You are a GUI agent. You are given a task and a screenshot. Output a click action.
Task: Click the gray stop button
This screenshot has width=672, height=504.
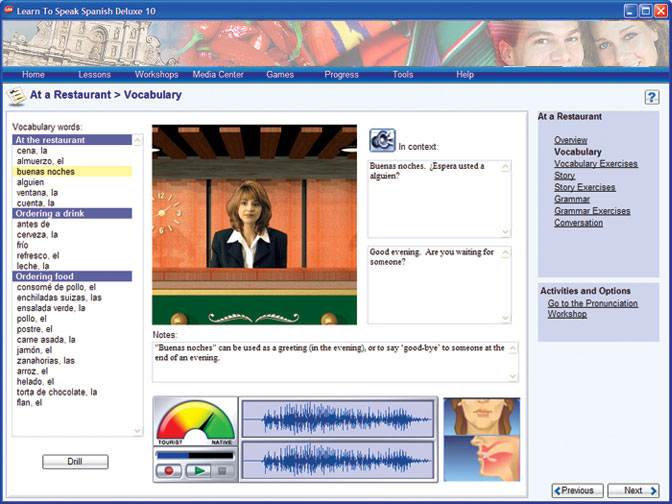coord(222,470)
